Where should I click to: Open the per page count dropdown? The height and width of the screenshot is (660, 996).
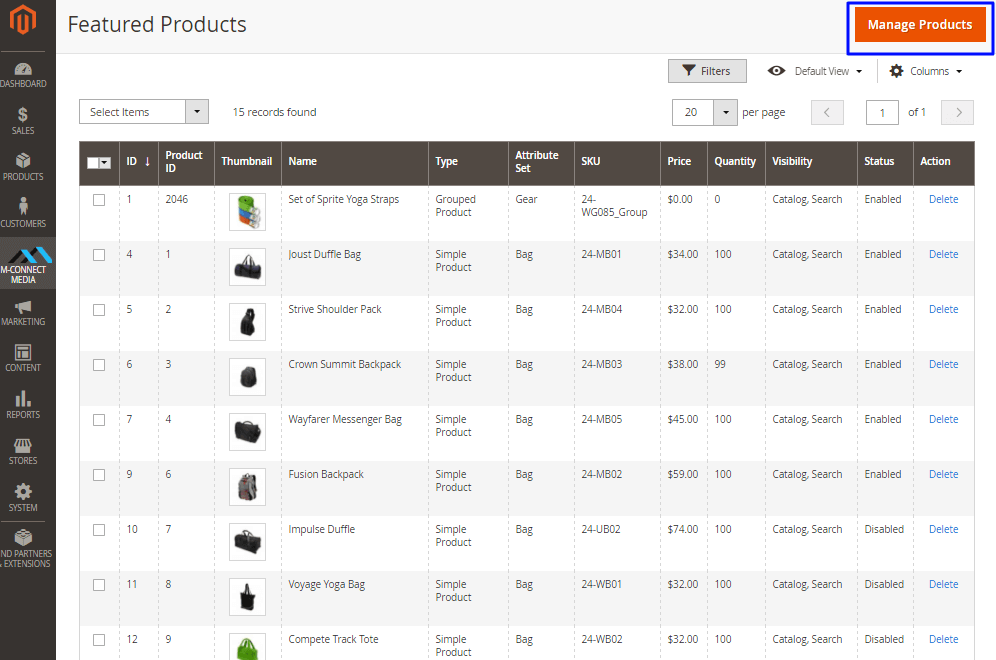[x=725, y=113]
